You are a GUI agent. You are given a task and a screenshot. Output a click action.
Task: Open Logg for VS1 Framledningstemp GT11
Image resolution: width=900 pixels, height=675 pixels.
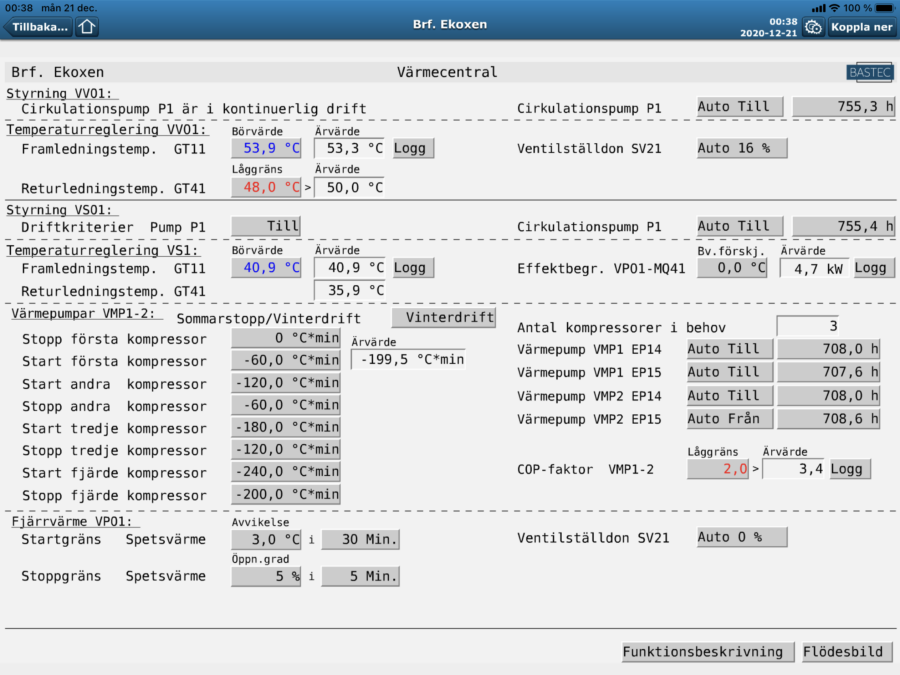tap(413, 267)
